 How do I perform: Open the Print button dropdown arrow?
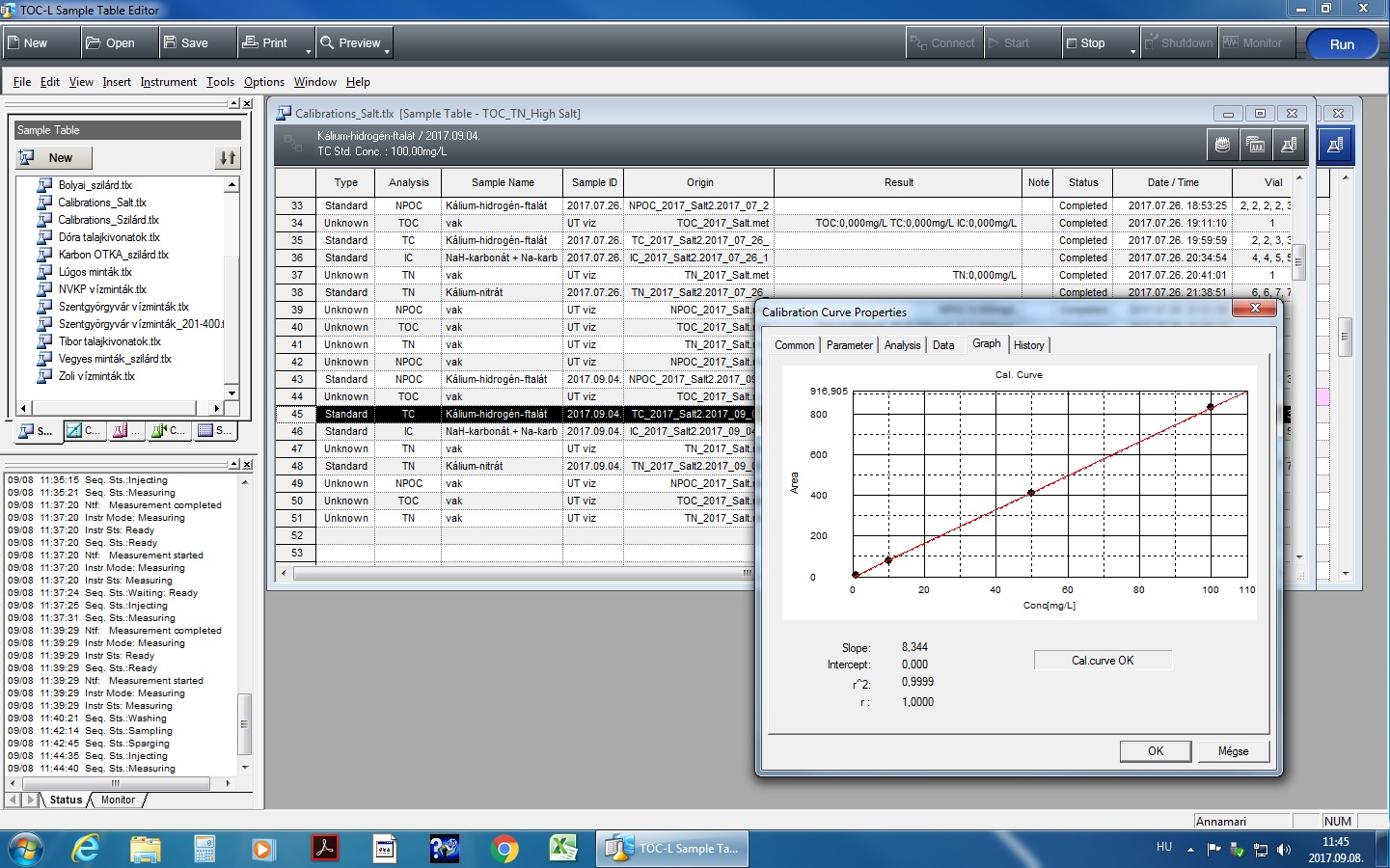click(309, 51)
